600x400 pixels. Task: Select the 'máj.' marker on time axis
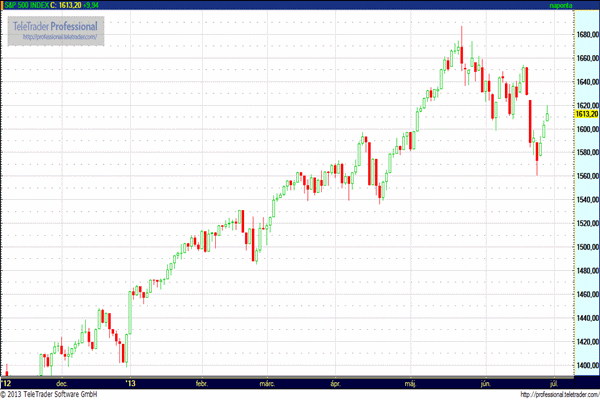point(411,383)
